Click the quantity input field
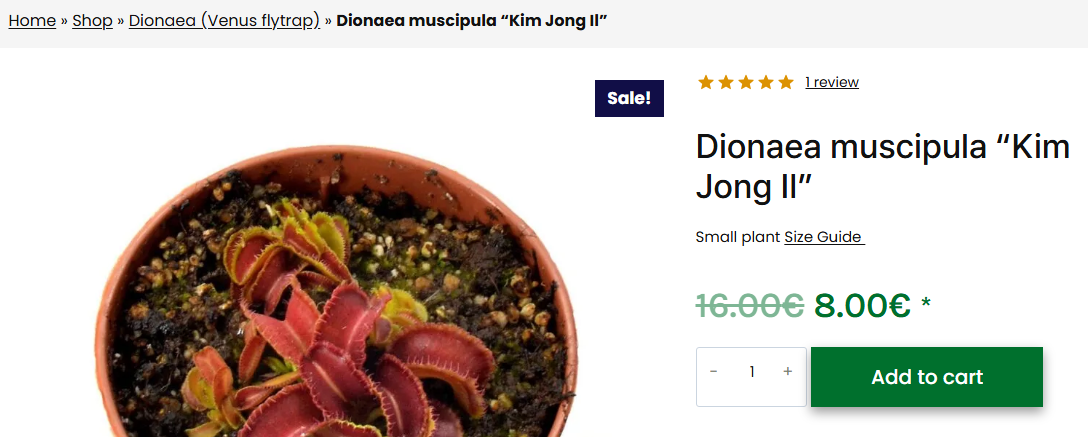This screenshot has width=1088, height=437. point(751,372)
